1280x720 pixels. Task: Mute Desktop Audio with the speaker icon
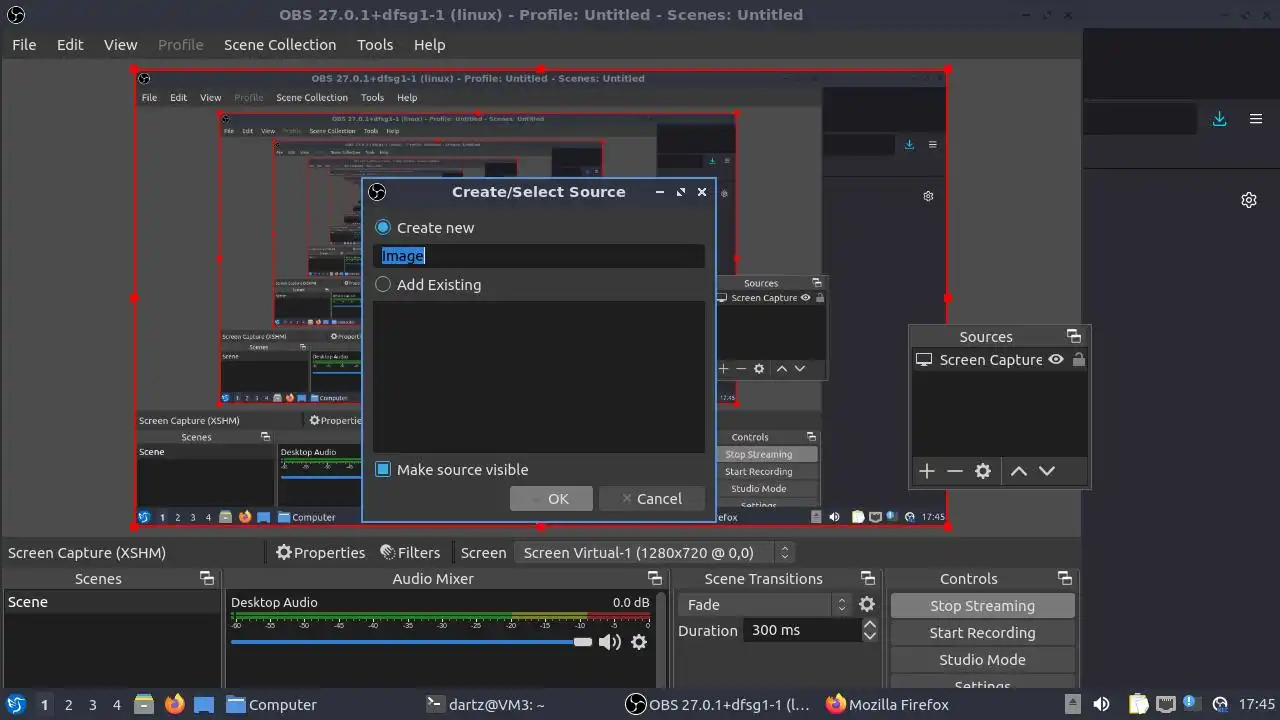pos(609,642)
